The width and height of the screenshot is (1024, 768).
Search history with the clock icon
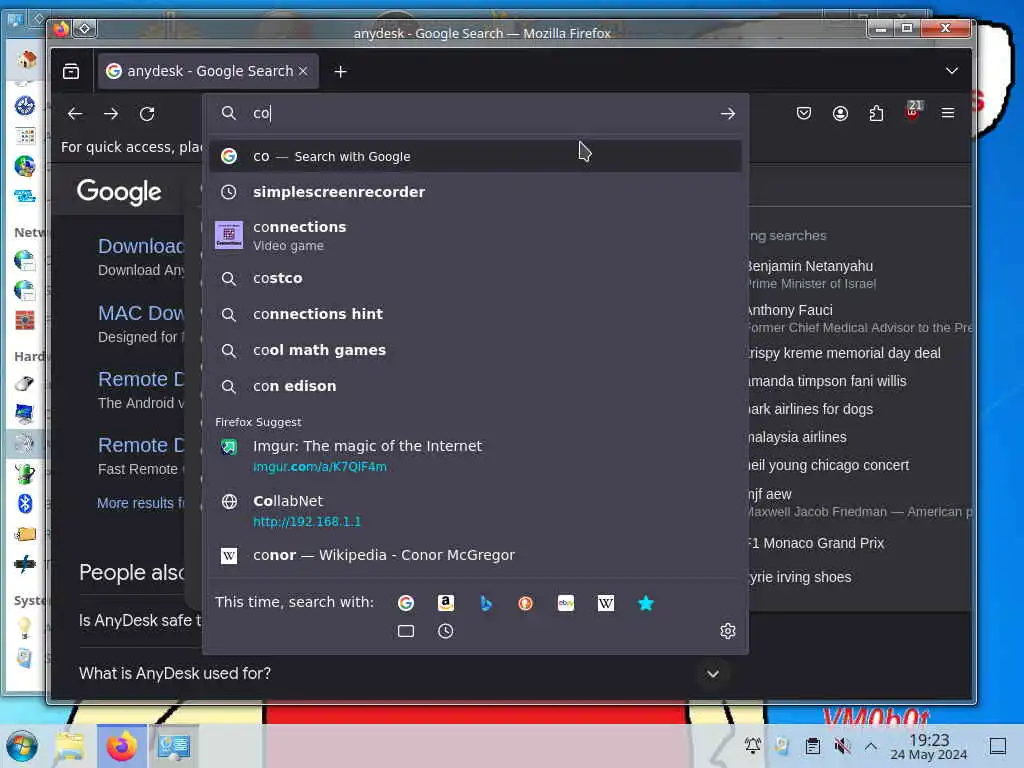445,631
